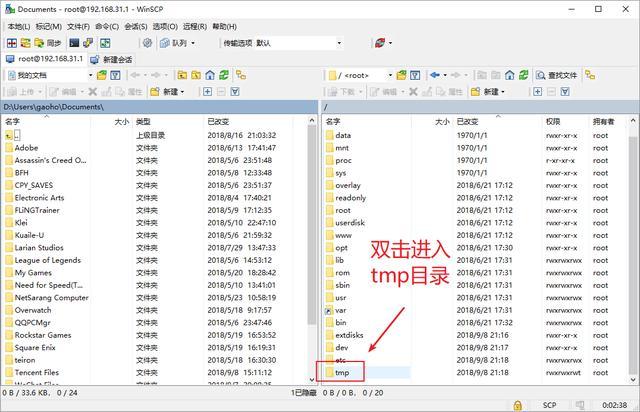This screenshot has width=640, height=412.
Task: Click remote panel filter icon
Action: point(415,75)
